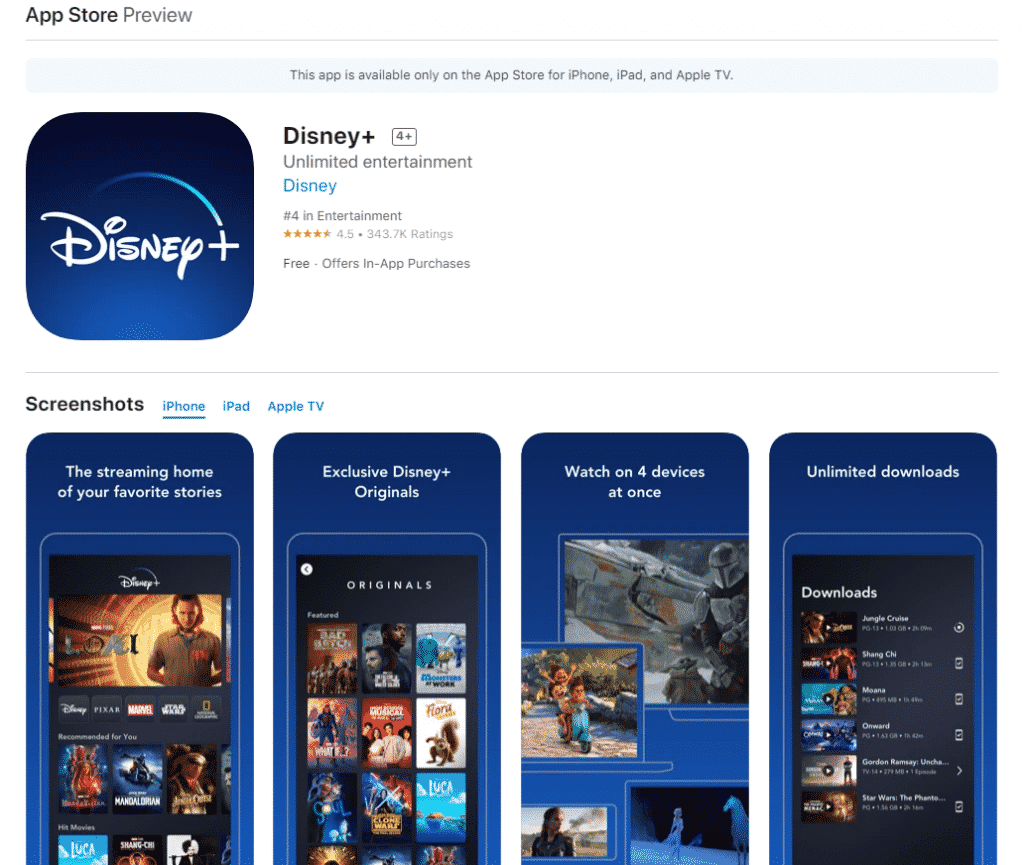The width and height of the screenshot is (1024, 865).
Task: Click the Moana download thumbnail play button
Action: coord(829,699)
